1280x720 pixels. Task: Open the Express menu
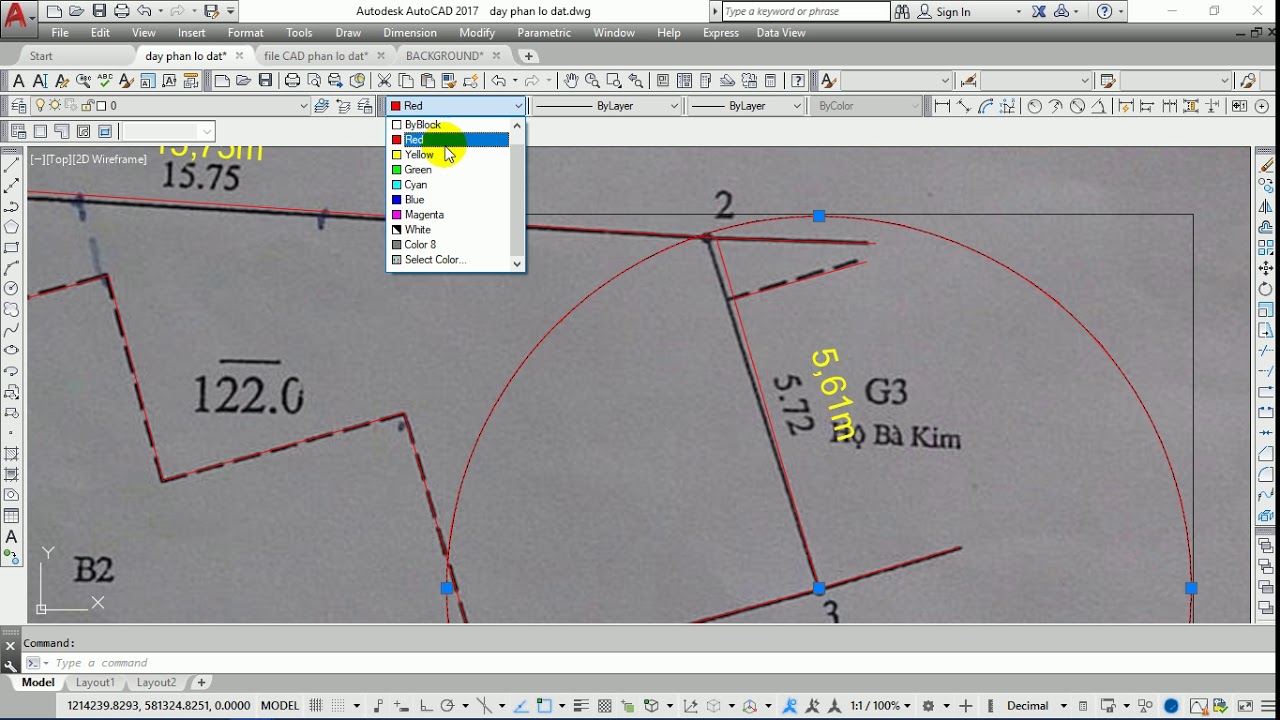[721, 33]
